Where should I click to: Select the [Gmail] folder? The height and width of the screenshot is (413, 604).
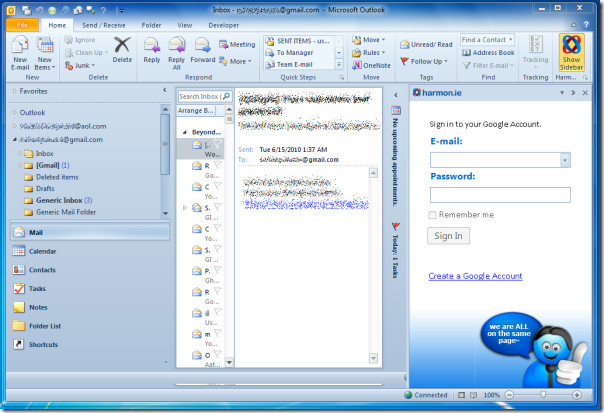tap(47, 165)
